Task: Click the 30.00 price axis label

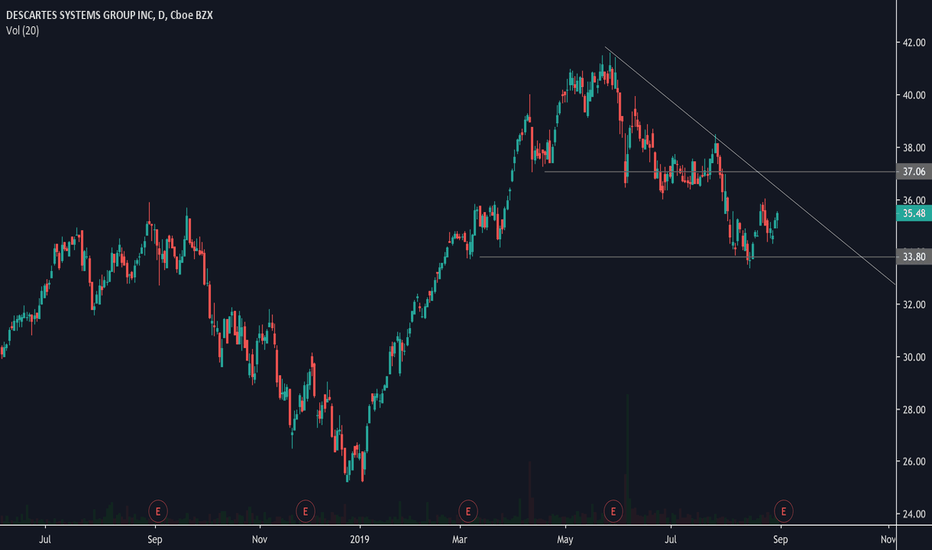Action: [x=914, y=357]
